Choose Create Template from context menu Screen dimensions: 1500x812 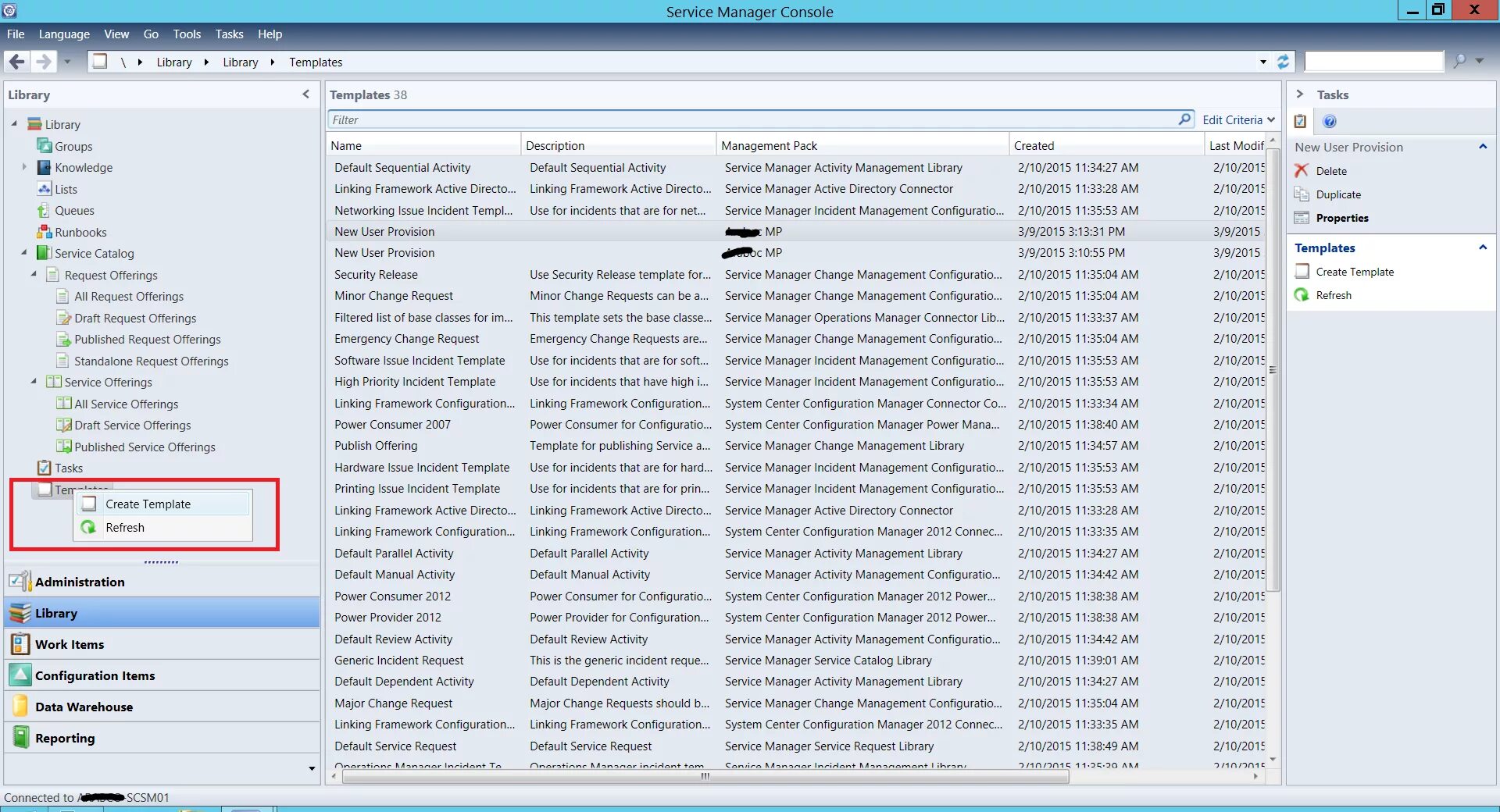click(x=162, y=504)
